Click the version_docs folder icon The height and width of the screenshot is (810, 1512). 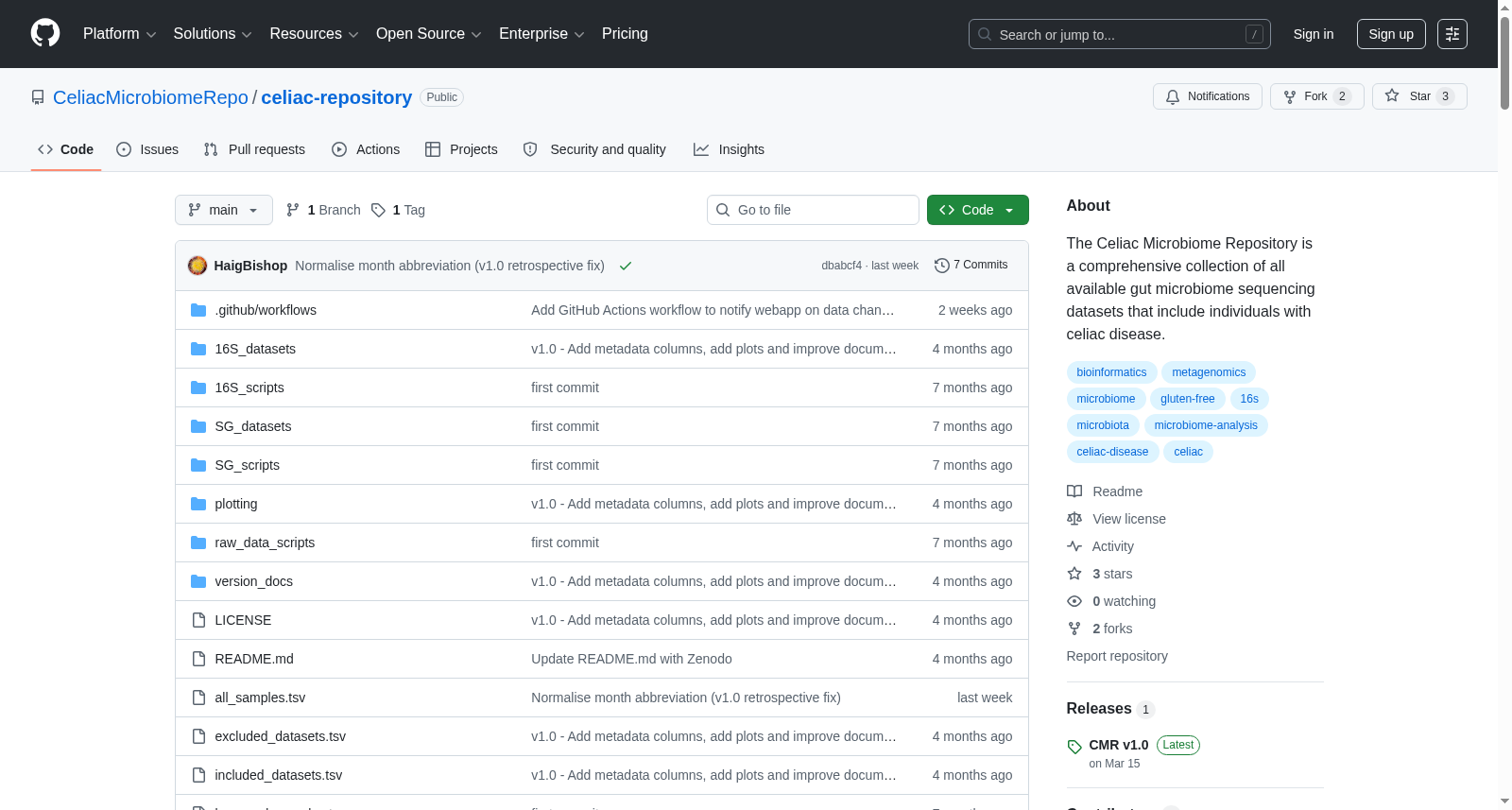(198, 581)
